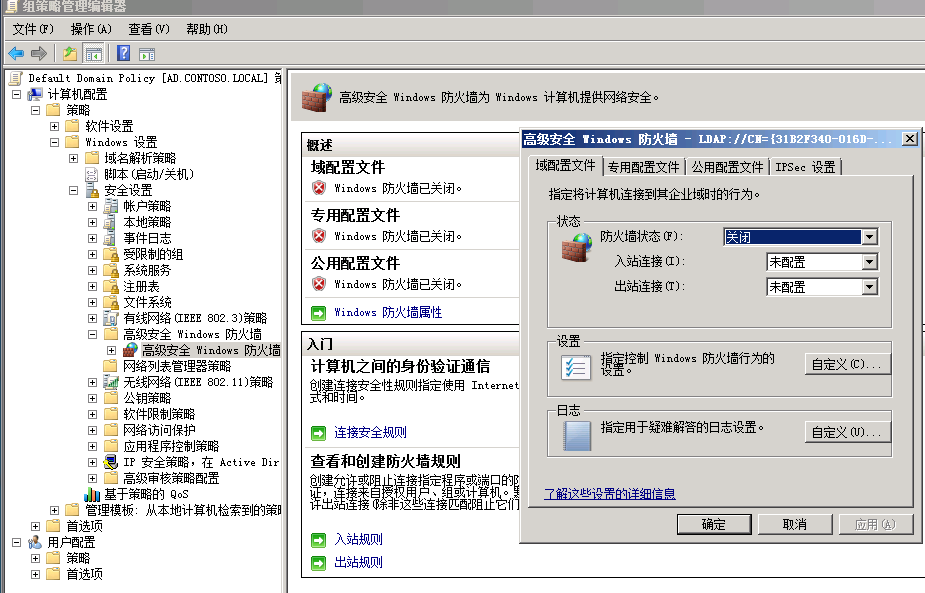925x593 pixels.
Task: Click the 取消 button
Action: pos(795,524)
